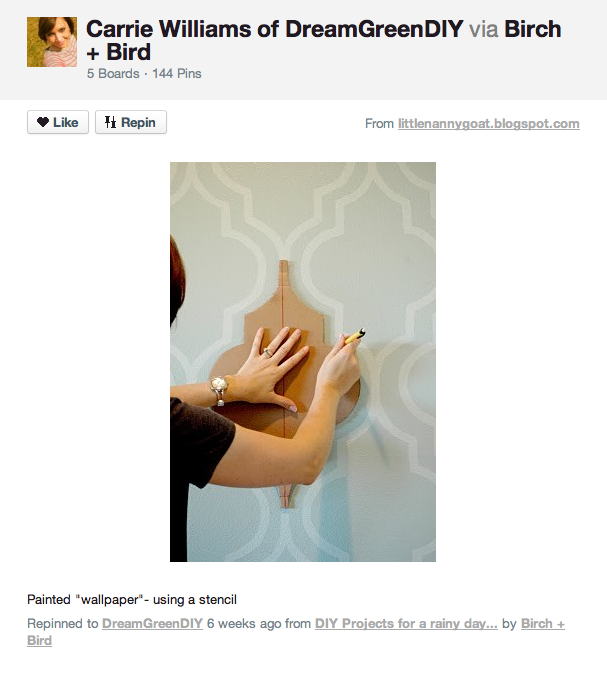Click the pushpin icon on Repin button
This screenshot has width=607, height=674.
pos(110,122)
